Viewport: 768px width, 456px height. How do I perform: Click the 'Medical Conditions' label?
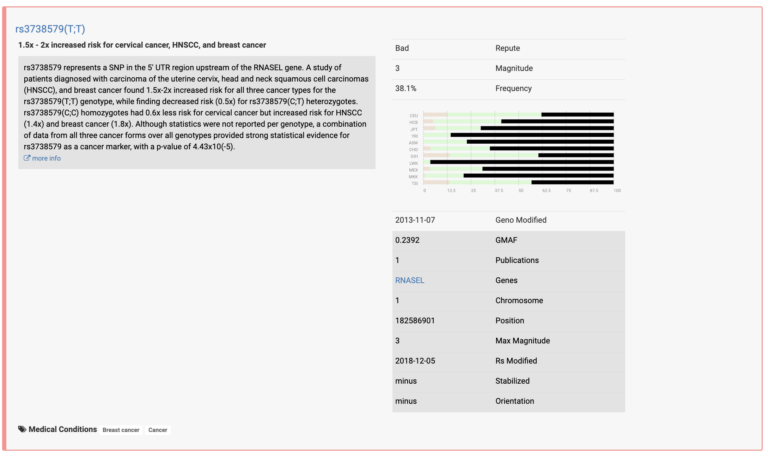pos(63,429)
